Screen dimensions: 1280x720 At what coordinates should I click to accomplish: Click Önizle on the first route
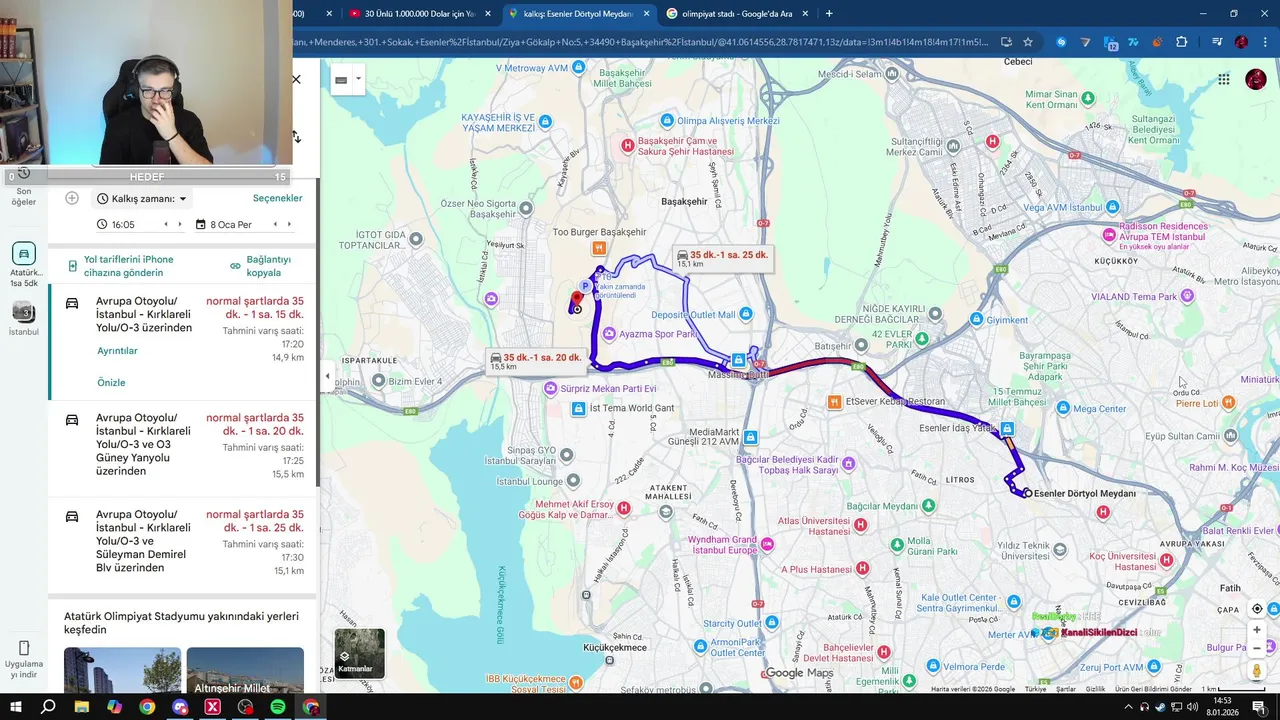[x=111, y=383]
